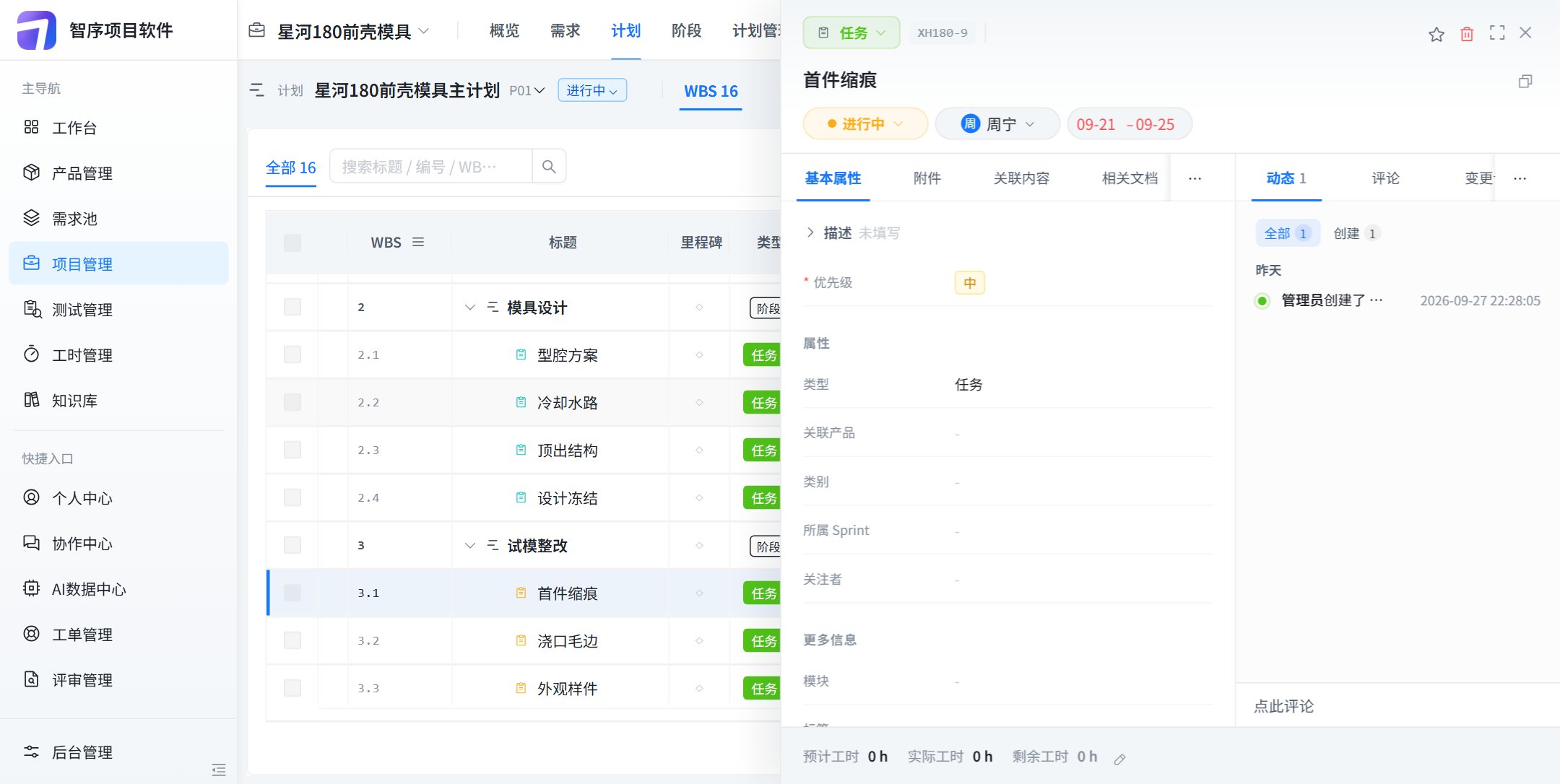The height and width of the screenshot is (784, 1560).
Task: Collapse sidebar with bottom menu icon
Action: click(x=219, y=770)
